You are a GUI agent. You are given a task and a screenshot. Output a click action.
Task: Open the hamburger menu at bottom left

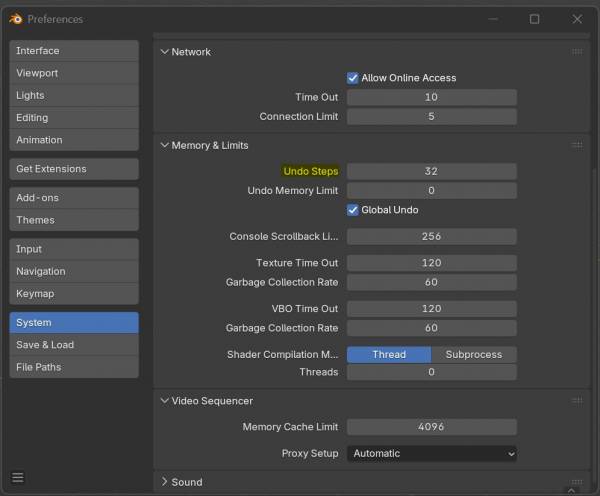click(x=17, y=477)
